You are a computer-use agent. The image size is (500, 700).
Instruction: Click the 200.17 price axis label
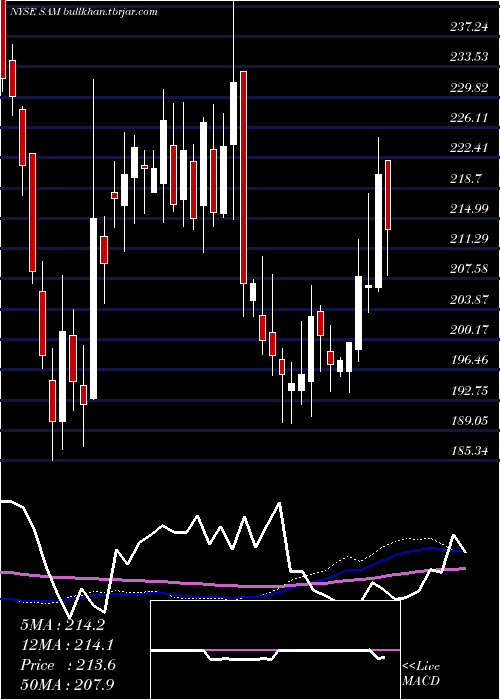470,330
